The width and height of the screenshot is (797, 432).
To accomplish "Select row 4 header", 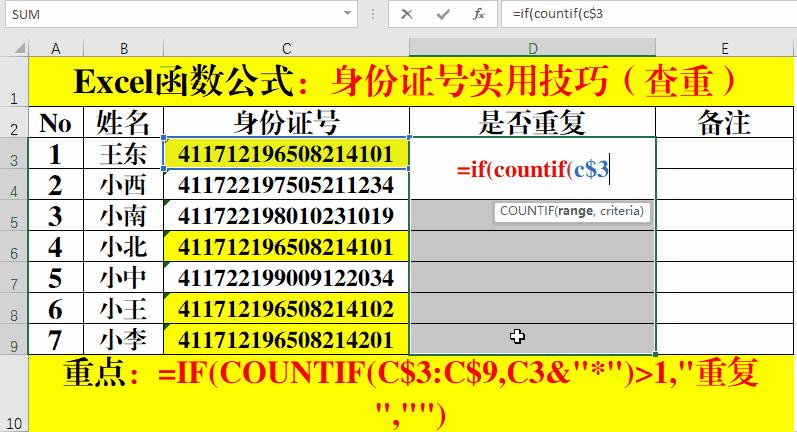I will (14, 184).
